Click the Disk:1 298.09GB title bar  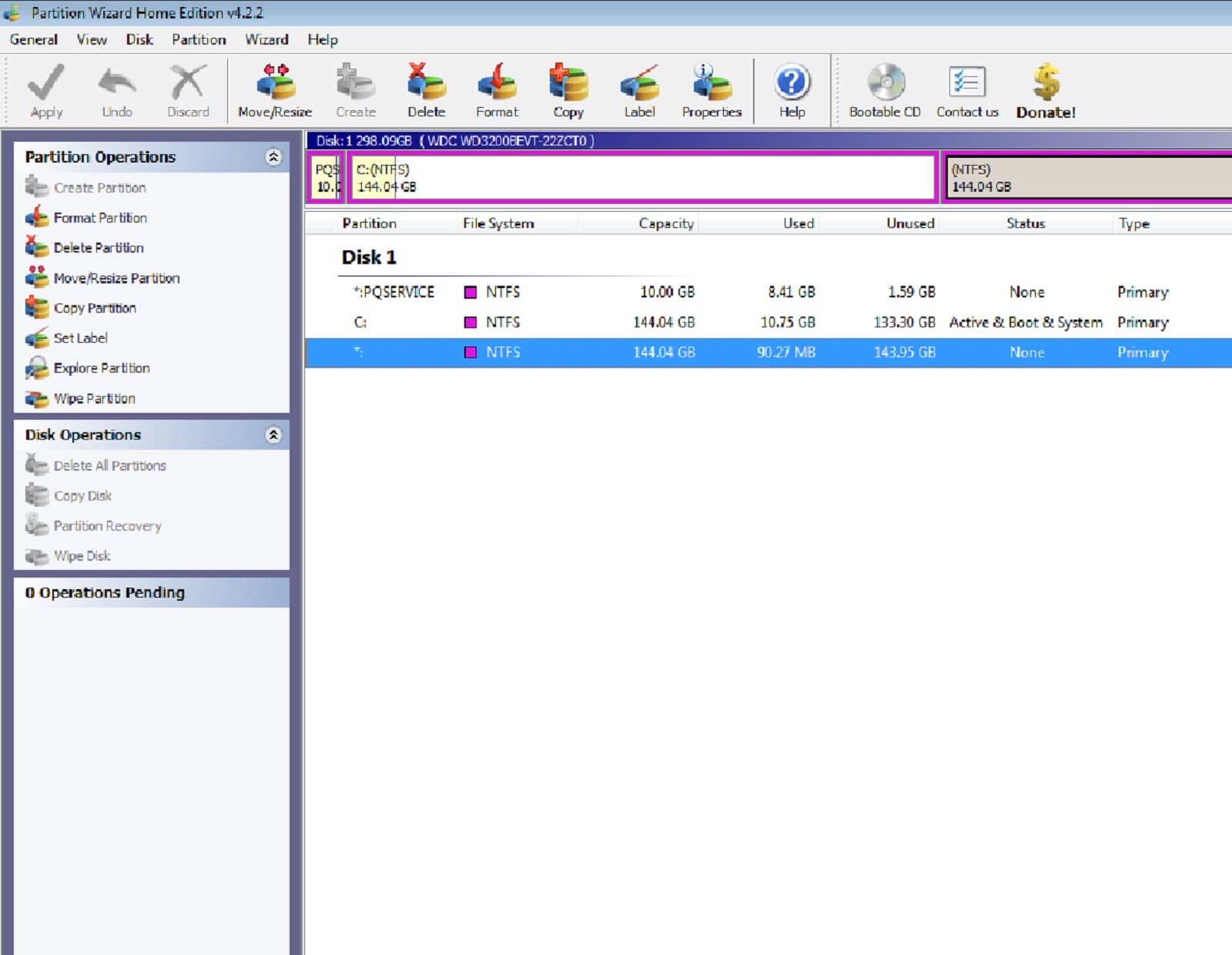click(768, 141)
